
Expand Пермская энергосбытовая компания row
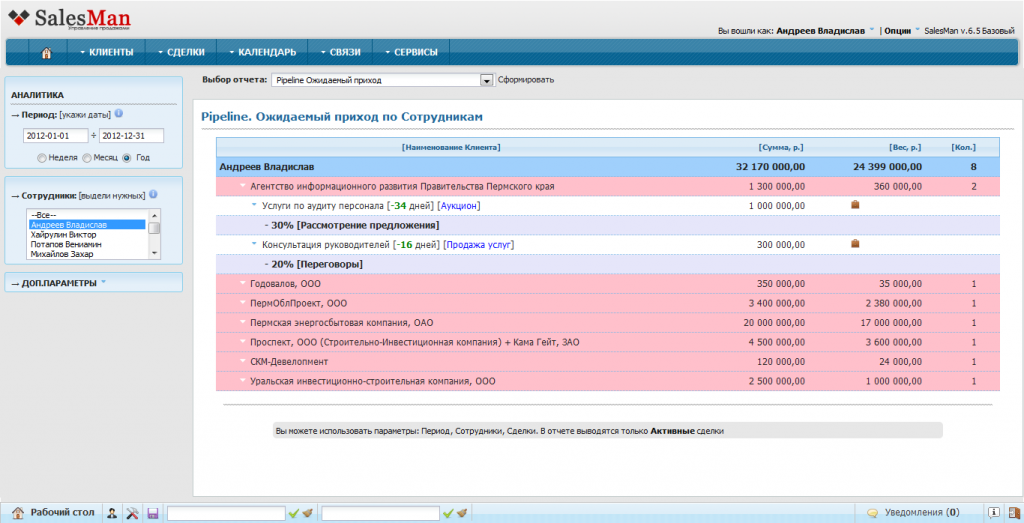click(244, 323)
